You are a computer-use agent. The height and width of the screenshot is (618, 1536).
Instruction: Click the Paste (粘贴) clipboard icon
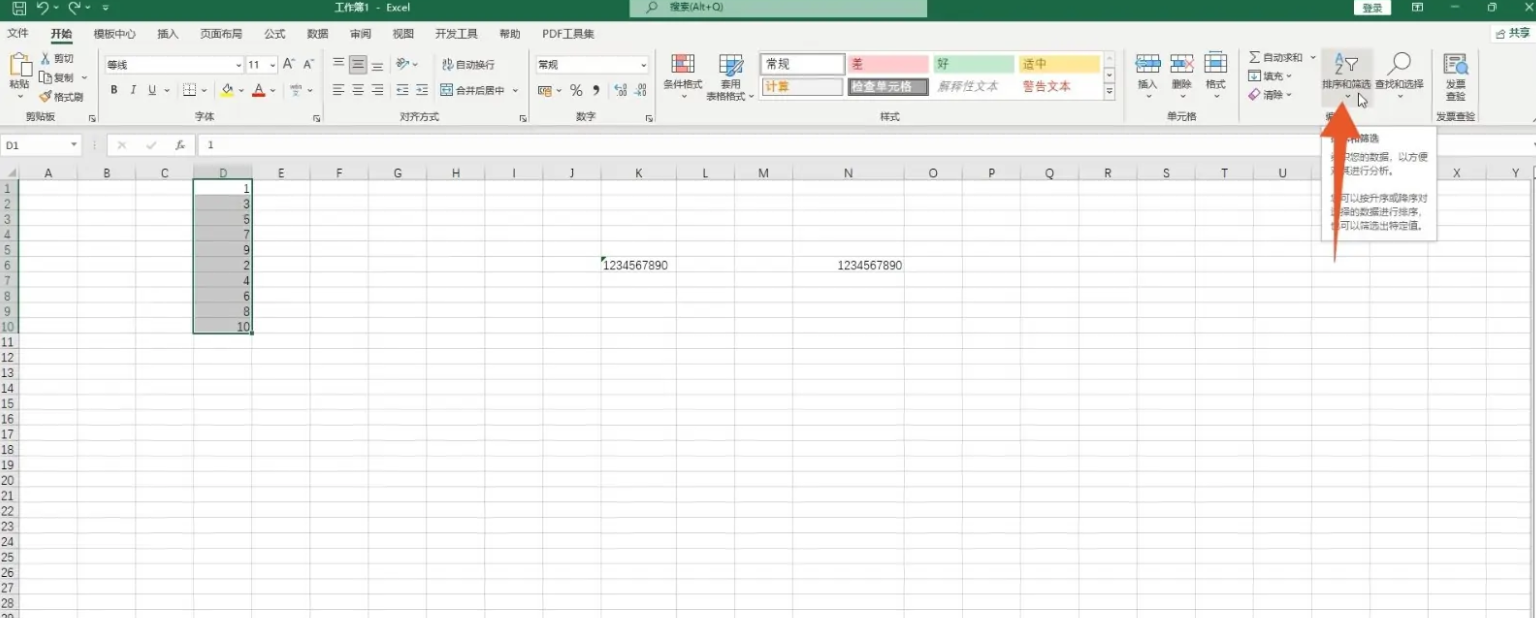[20, 65]
